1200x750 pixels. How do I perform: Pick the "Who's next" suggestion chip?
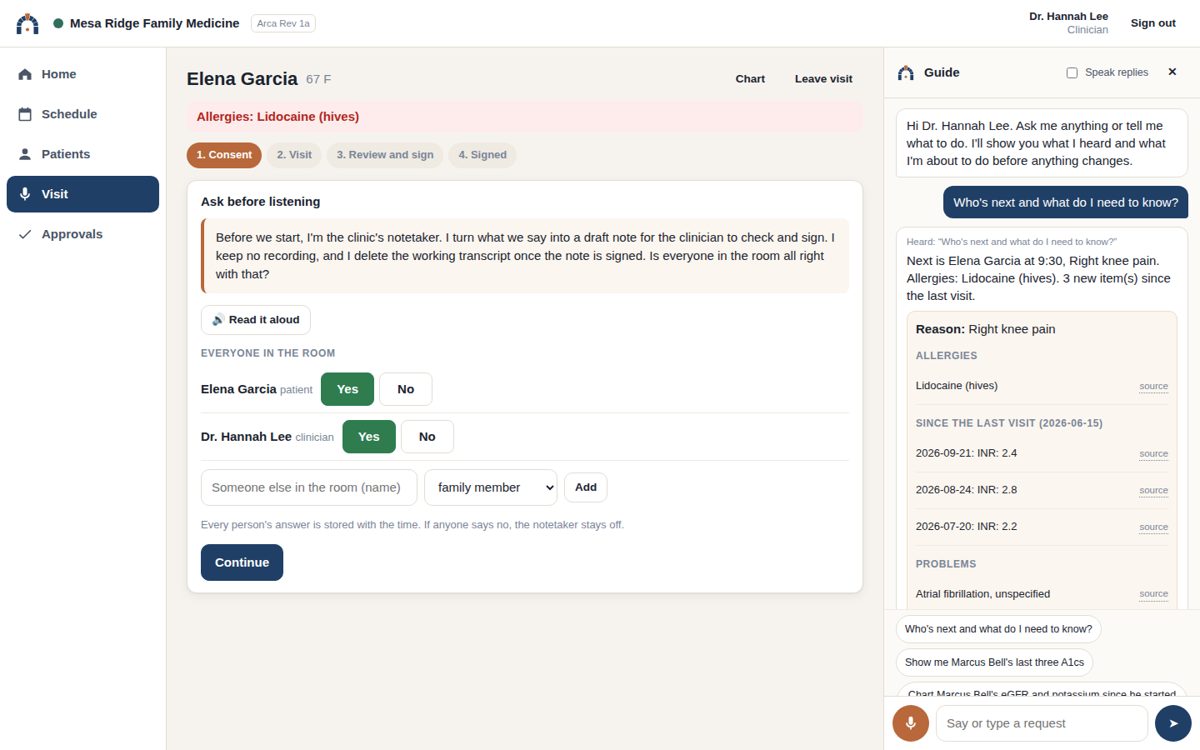pos(999,629)
